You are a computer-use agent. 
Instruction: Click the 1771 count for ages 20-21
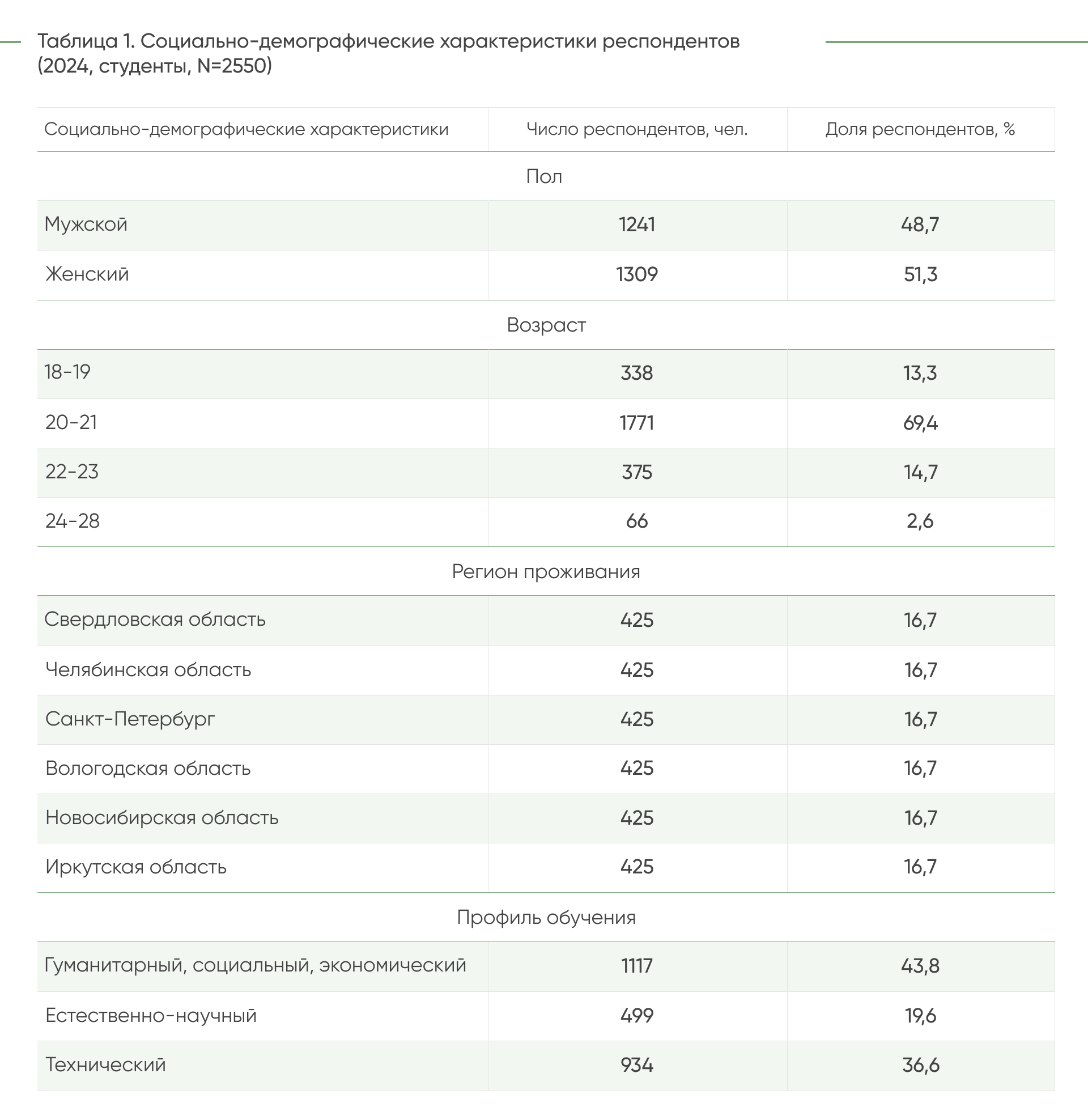636,423
